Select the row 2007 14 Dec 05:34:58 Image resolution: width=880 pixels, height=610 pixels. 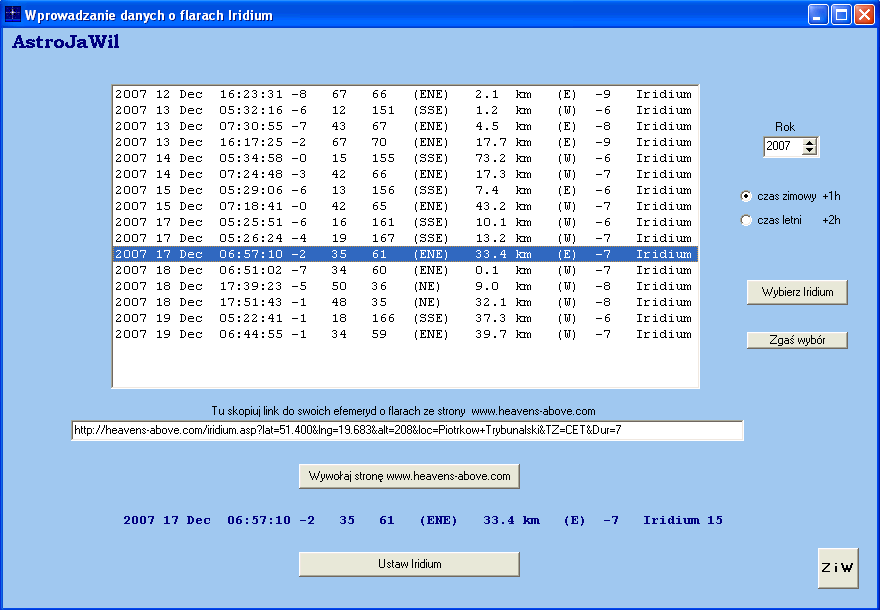(x=405, y=158)
